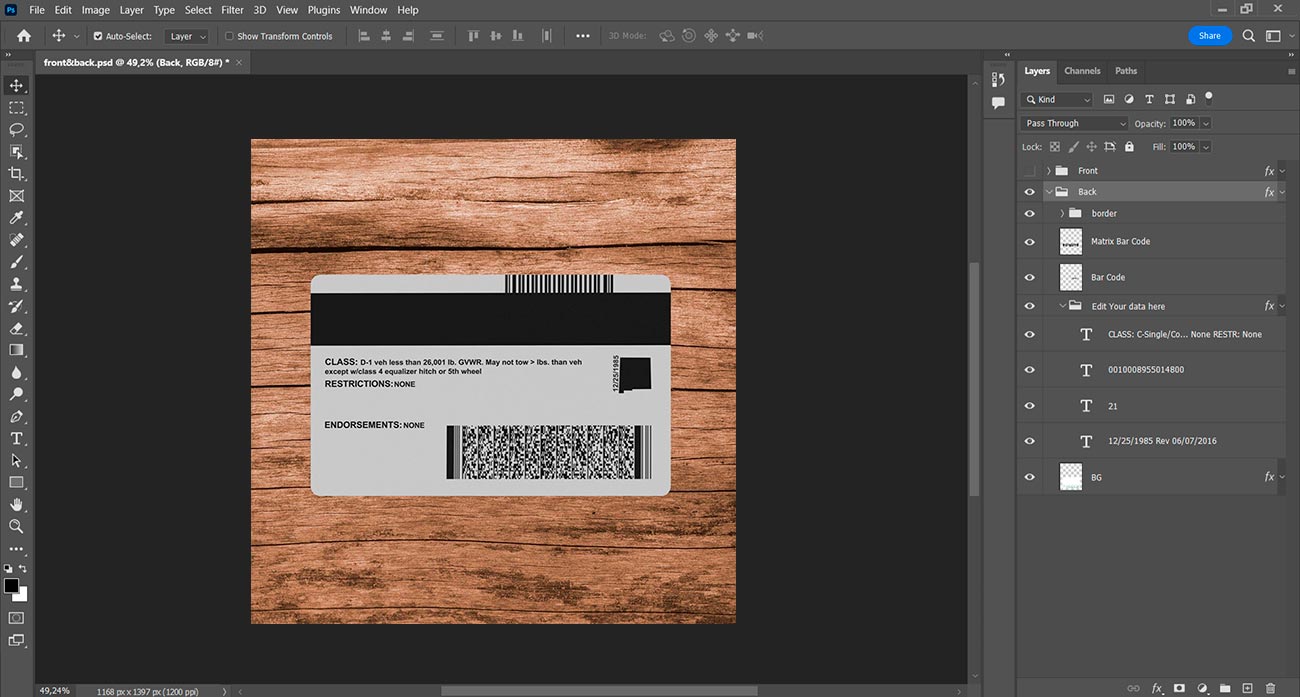Pick the Eyedropper tool
Viewport: 1300px width, 697px height.
click(16, 218)
